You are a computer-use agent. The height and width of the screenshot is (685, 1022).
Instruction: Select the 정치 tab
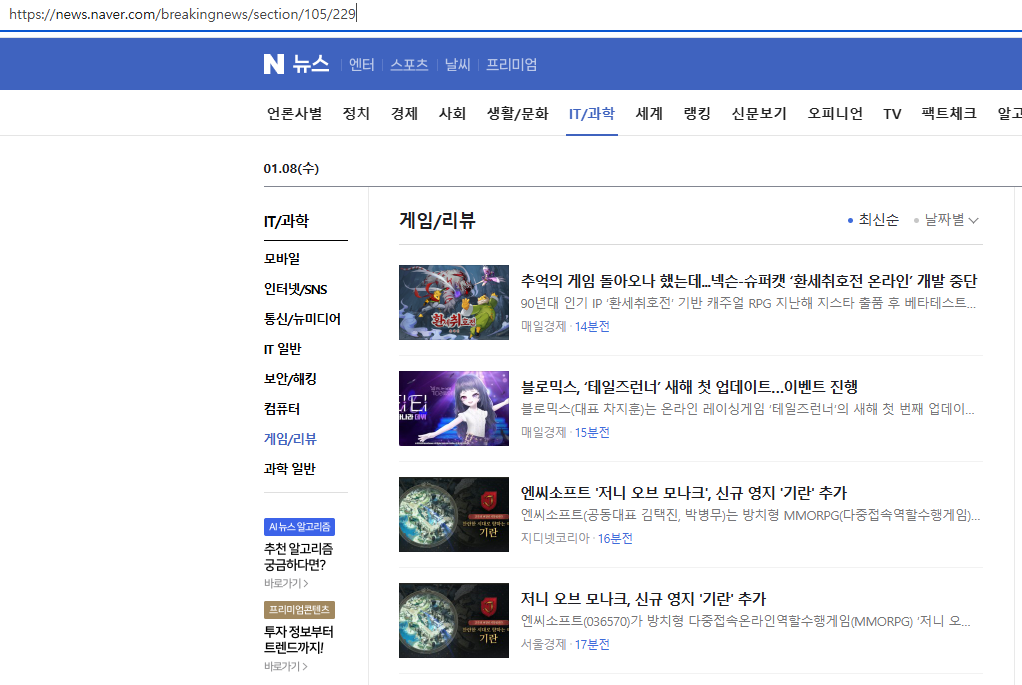(x=357, y=113)
